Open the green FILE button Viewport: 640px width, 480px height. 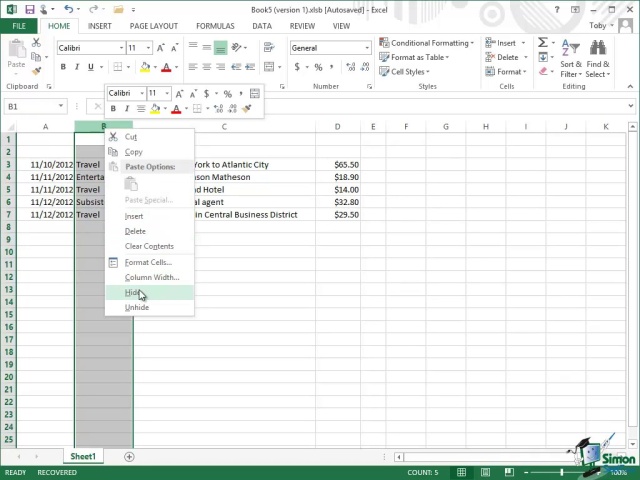pyautogui.click(x=18, y=26)
